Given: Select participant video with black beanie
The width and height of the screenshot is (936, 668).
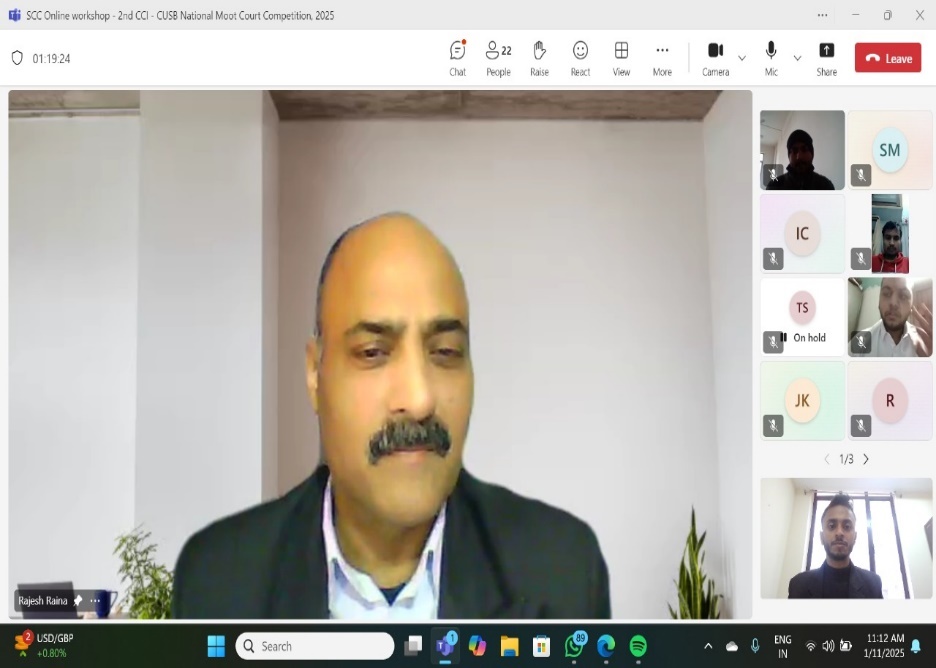Looking at the screenshot, I should [x=802, y=150].
